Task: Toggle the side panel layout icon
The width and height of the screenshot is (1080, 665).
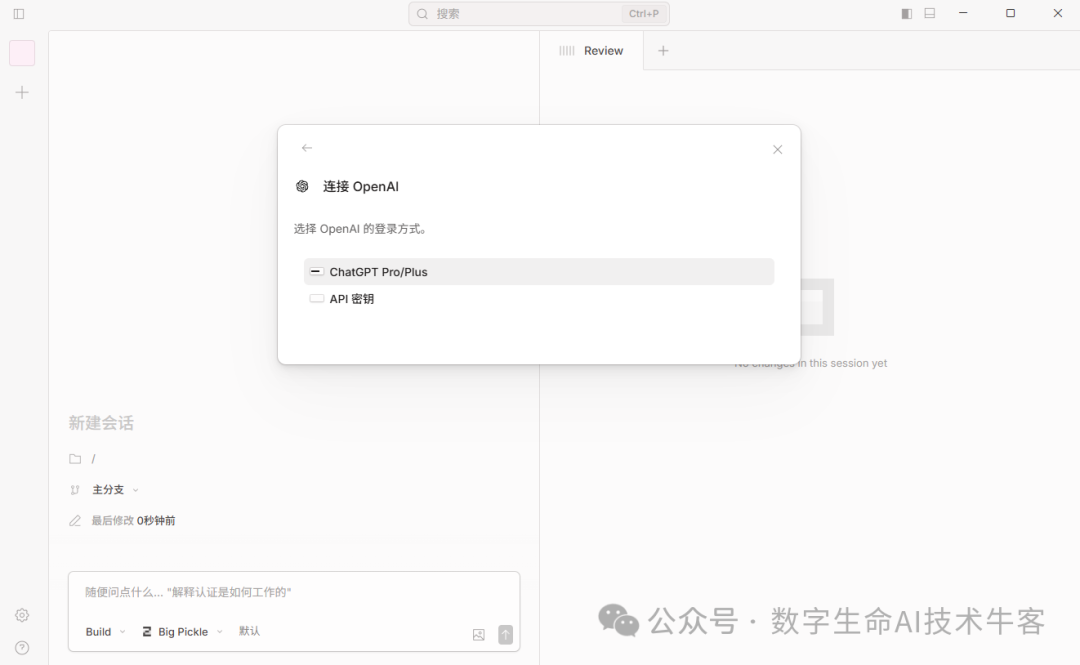Action: point(906,14)
